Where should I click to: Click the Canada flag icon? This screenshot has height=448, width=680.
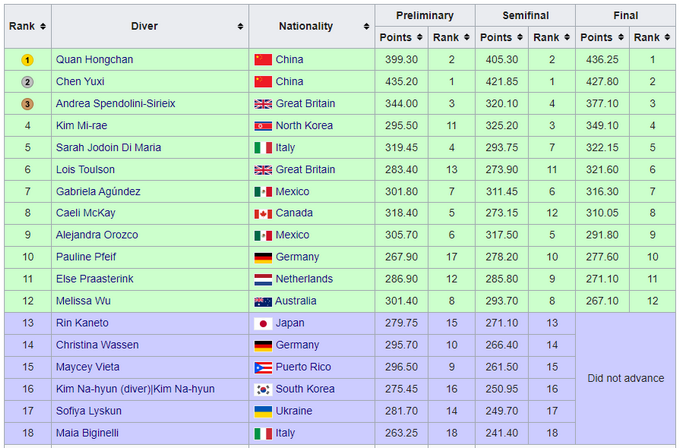tap(263, 213)
